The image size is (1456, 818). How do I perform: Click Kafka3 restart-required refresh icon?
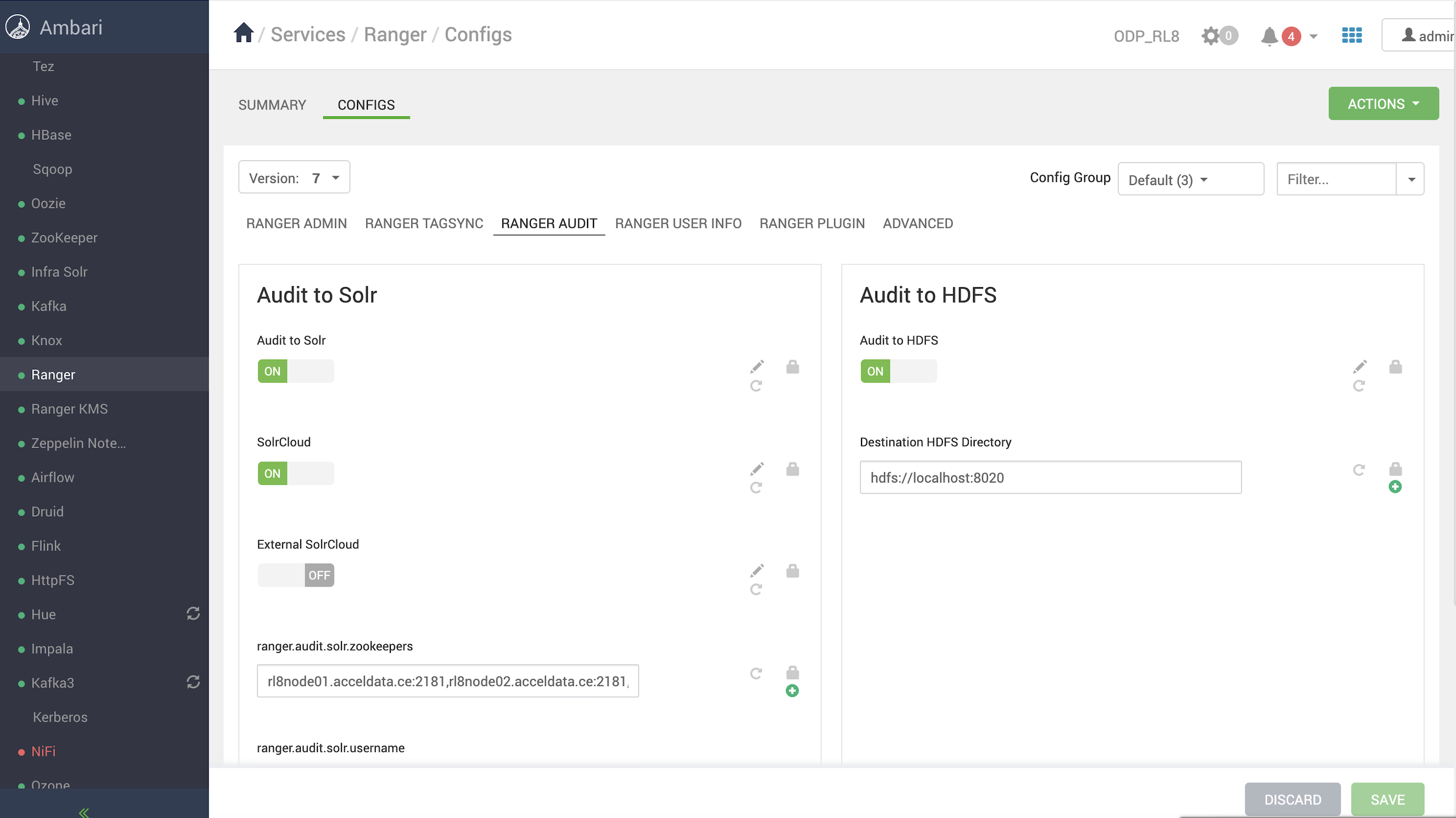point(194,682)
